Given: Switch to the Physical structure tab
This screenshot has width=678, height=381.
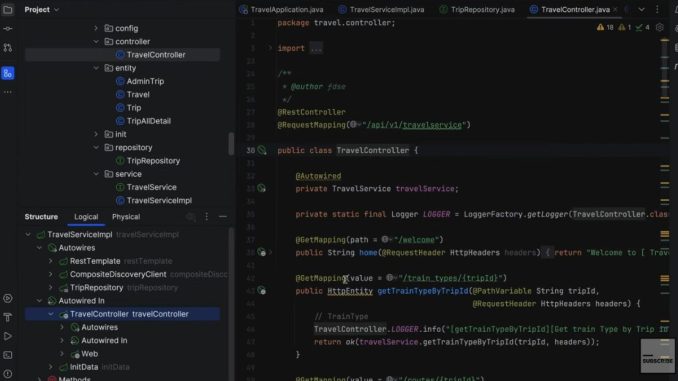Looking at the screenshot, I should [126, 217].
